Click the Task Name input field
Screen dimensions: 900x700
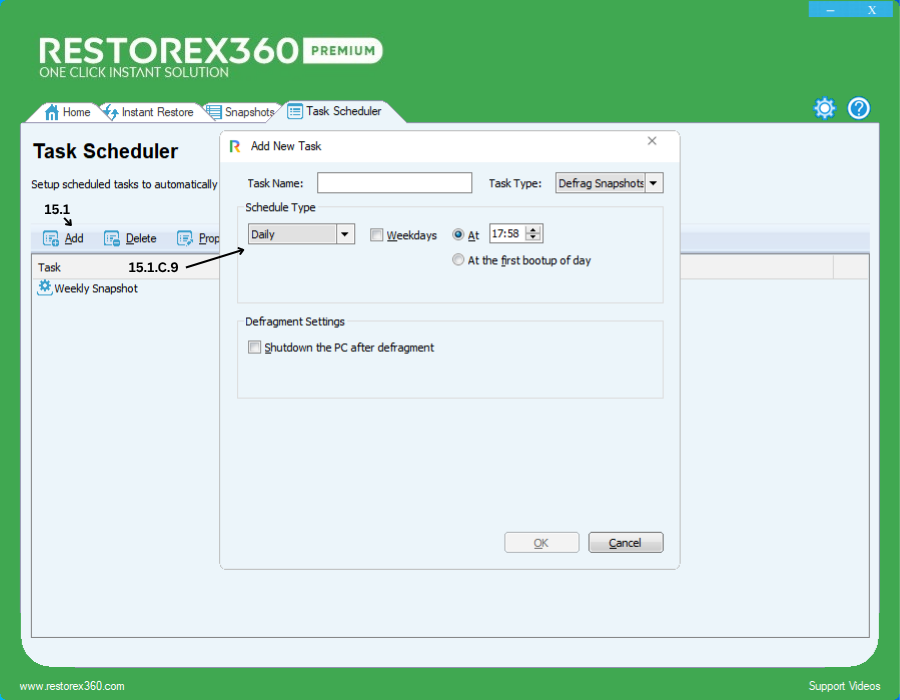tap(394, 183)
